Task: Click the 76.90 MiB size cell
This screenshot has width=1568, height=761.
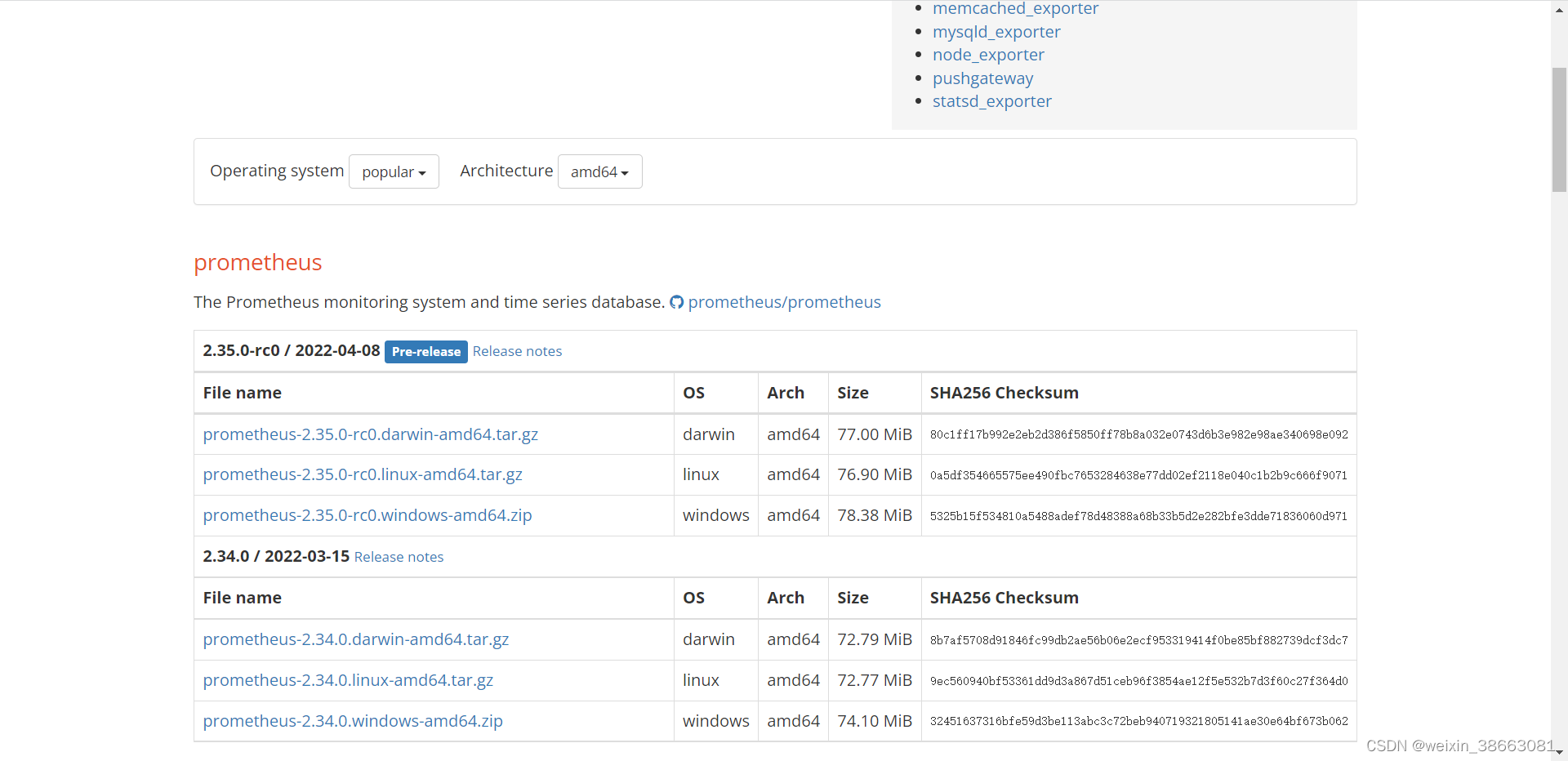Action: coord(875,474)
